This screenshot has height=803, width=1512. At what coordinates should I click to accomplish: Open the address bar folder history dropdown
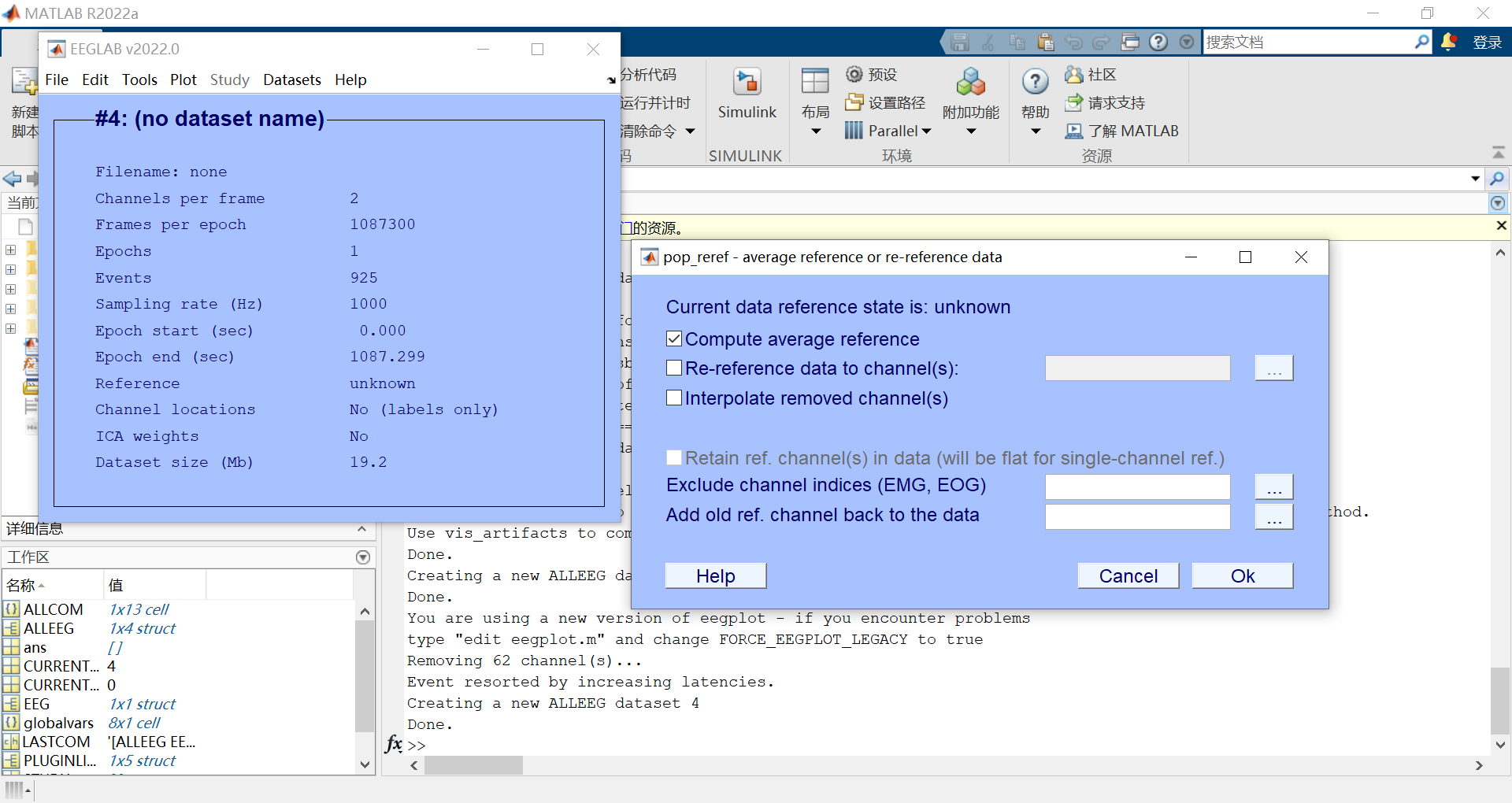[x=1475, y=179]
